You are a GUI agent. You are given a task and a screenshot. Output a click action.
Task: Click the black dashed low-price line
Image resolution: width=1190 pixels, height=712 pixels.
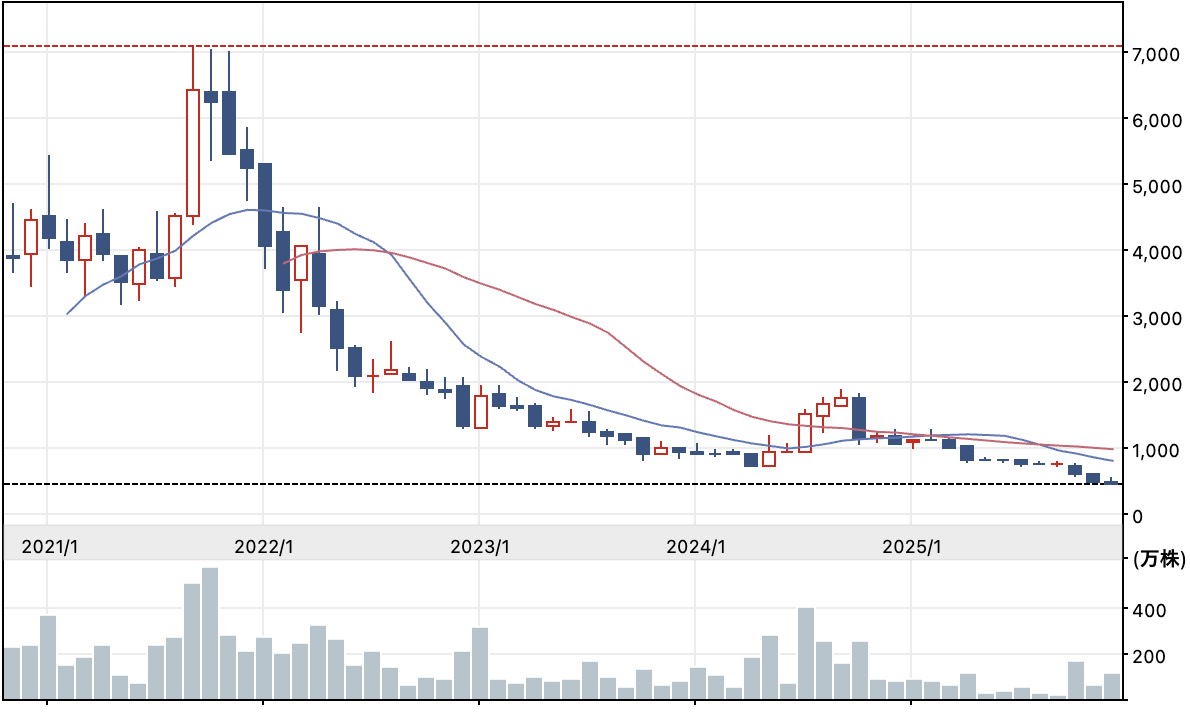563,484
